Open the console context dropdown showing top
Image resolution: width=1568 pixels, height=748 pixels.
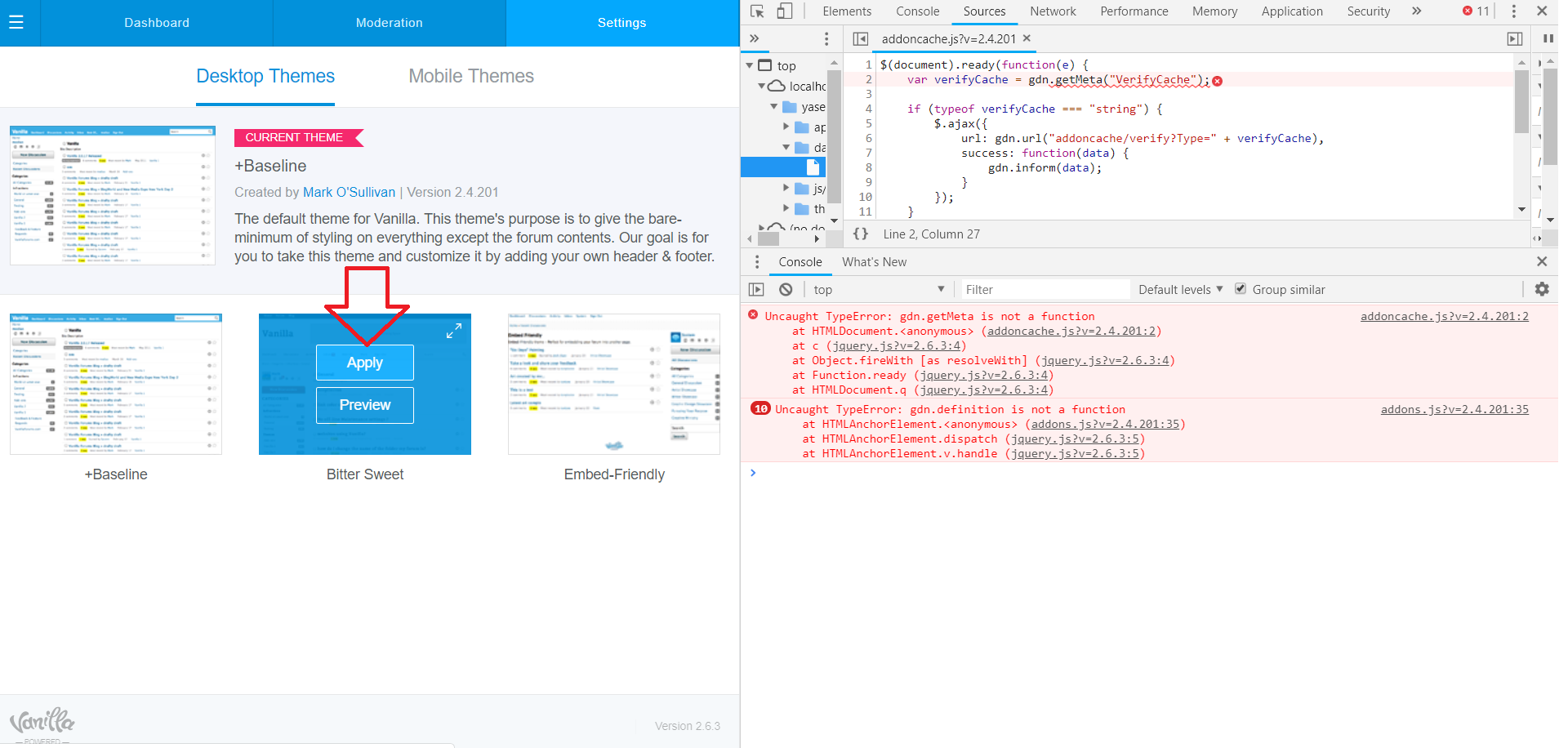879,289
